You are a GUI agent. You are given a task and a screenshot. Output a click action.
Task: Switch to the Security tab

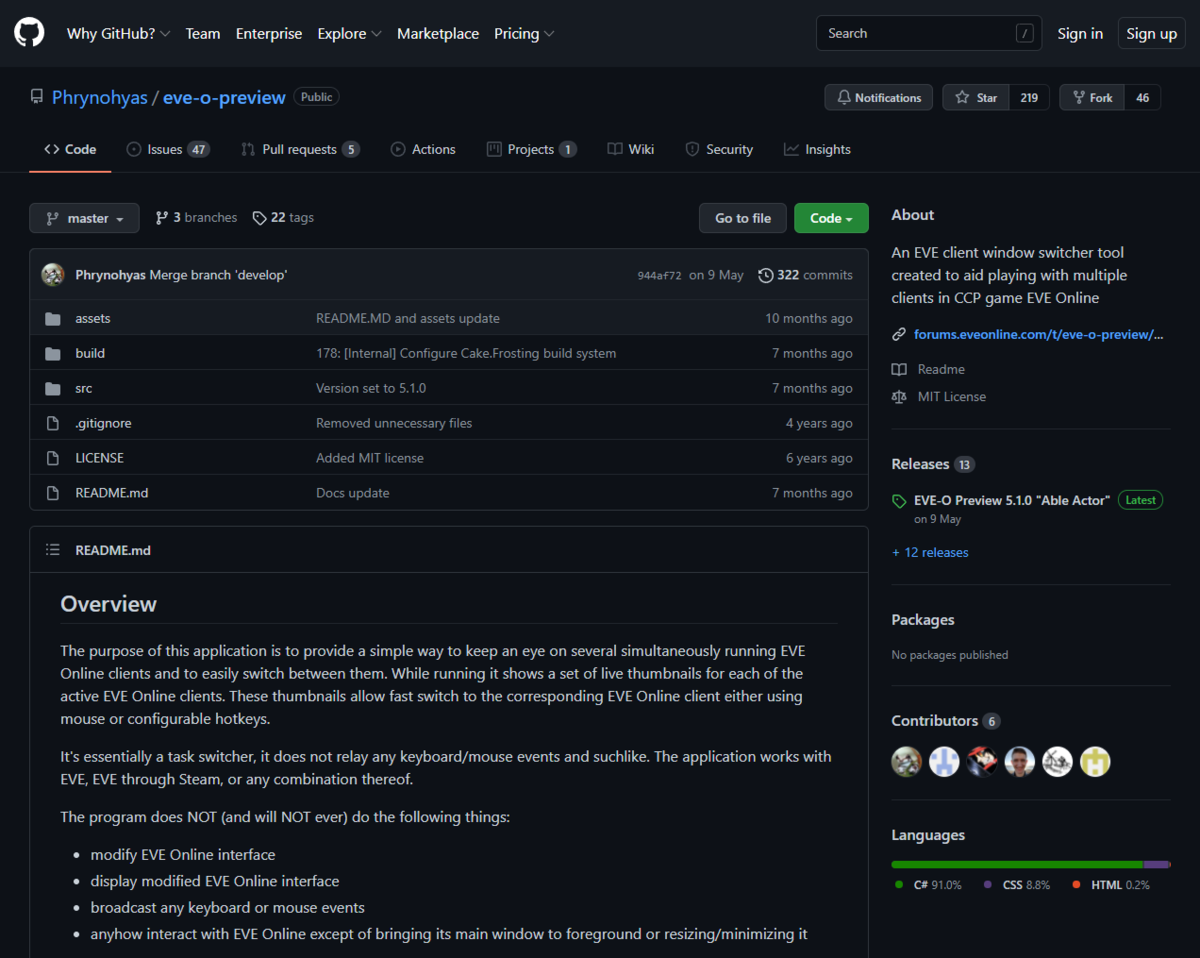[x=719, y=149]
